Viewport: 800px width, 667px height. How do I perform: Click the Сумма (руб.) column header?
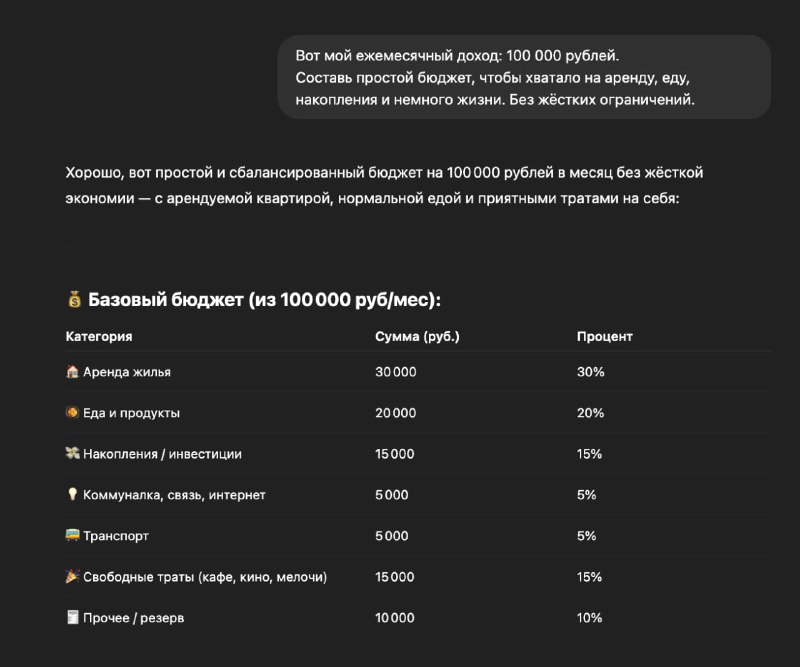pos(417,337)
